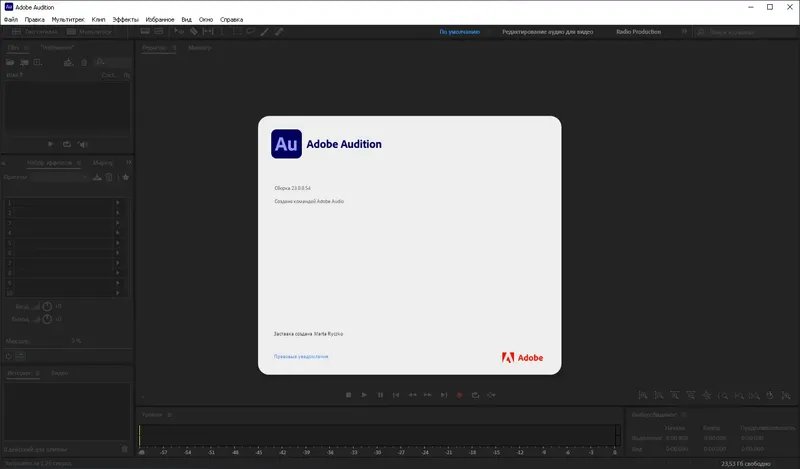Toggle the effects rack power button

tap(9, 356)
